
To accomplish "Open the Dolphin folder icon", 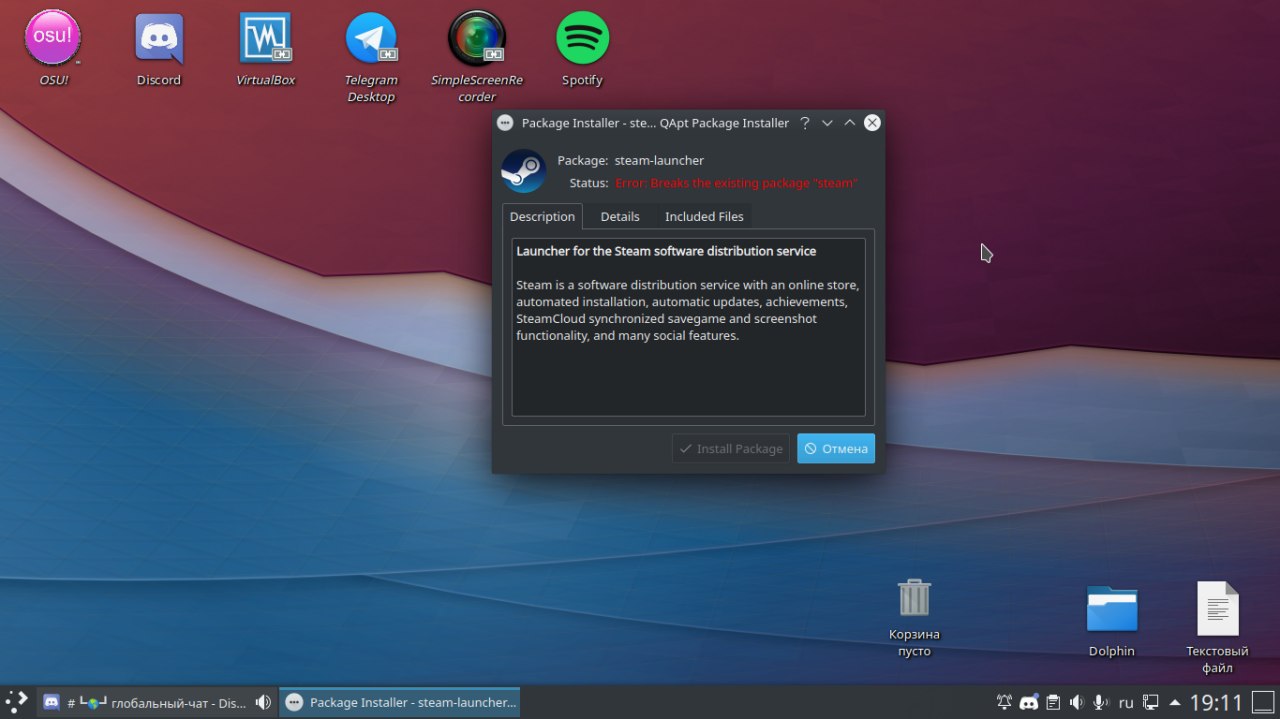I will click(x=1112, y=609).
